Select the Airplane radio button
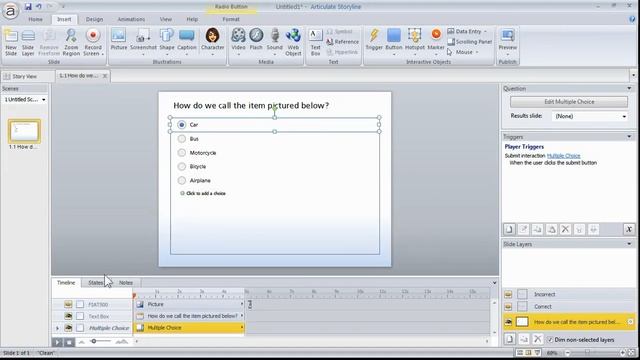Screen dimensions: 640x360 tap(182, 180)
